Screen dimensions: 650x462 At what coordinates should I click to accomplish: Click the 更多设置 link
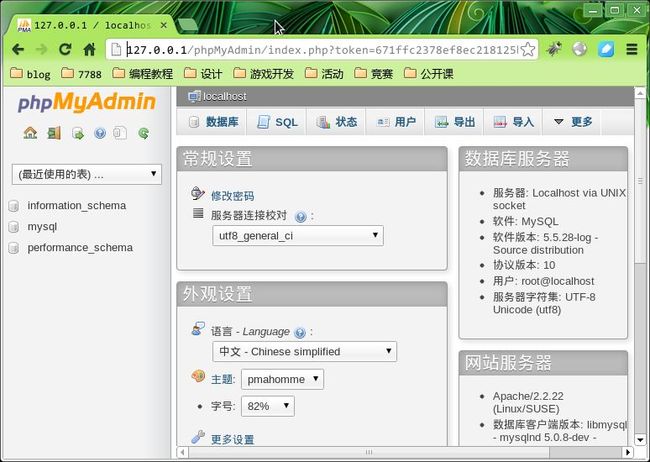pyautogui.click(x=233, y=439)
